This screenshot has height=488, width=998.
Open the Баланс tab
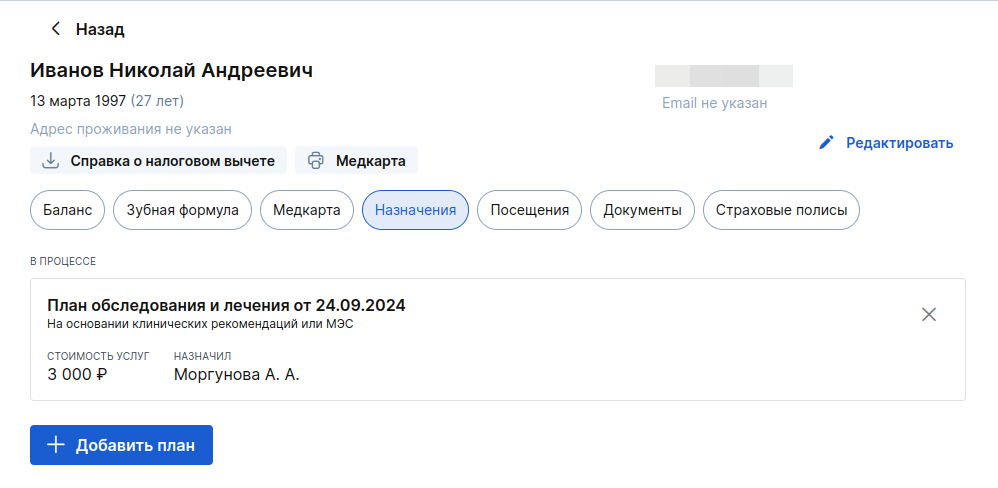(x=67, y=210)
